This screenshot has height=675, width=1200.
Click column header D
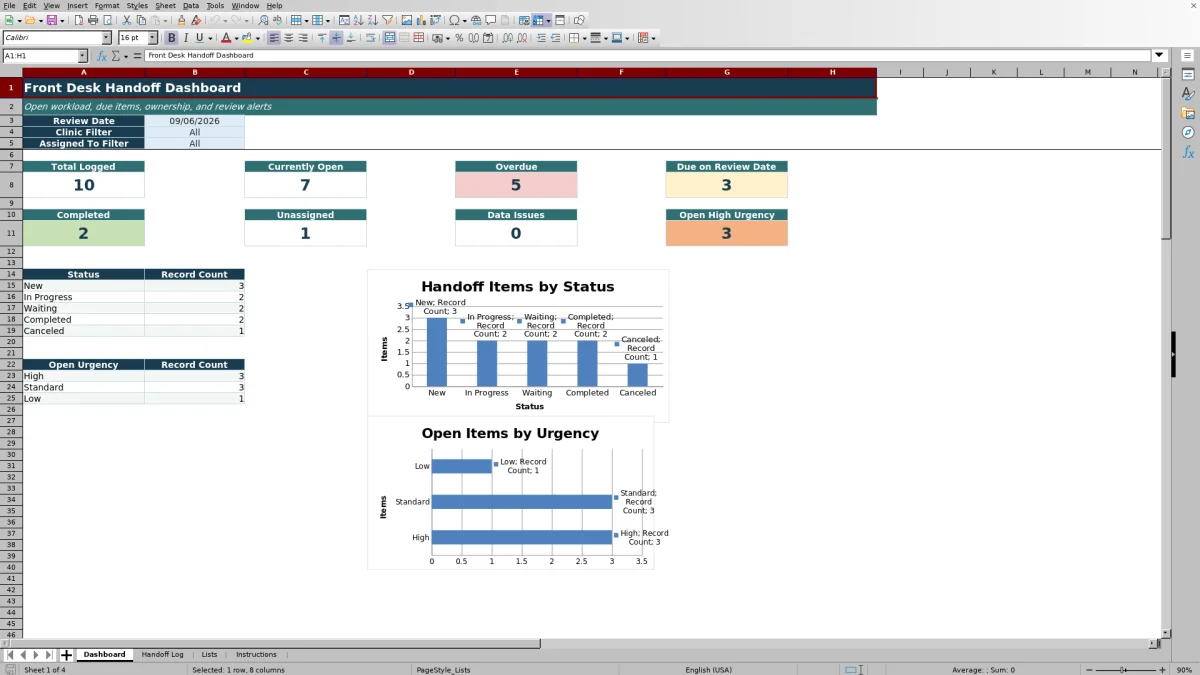[x=411, y=72]
